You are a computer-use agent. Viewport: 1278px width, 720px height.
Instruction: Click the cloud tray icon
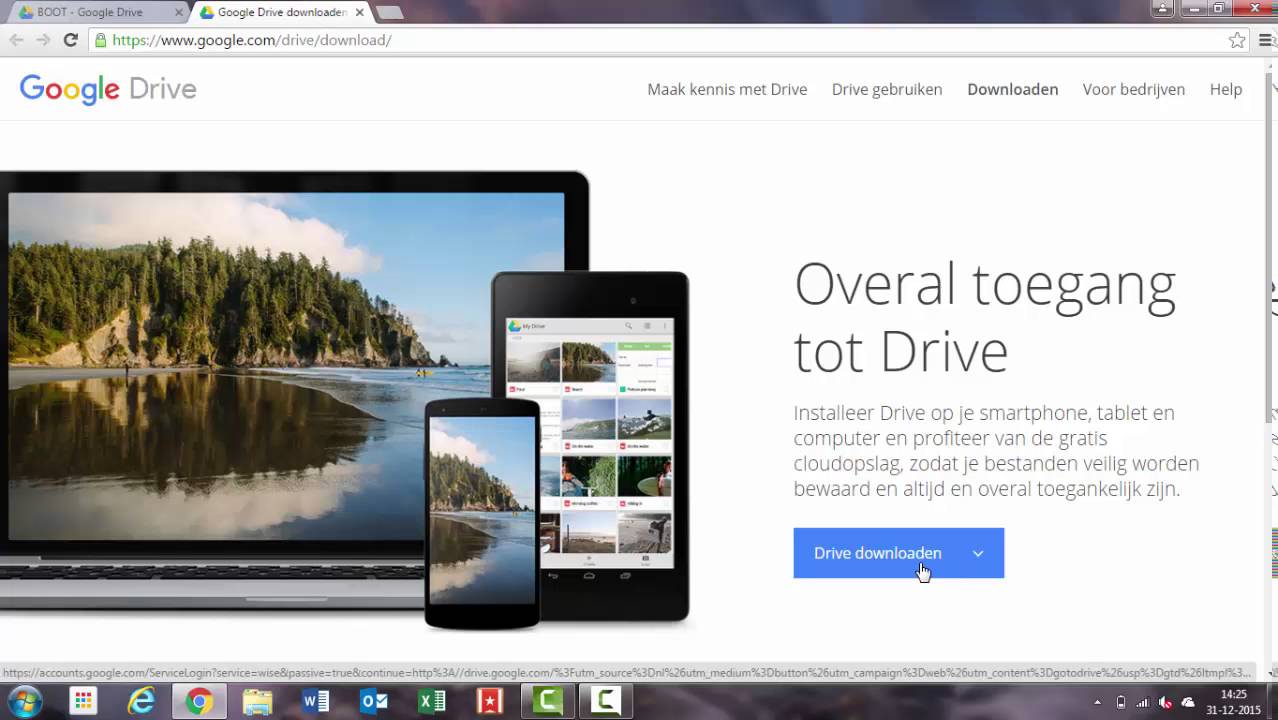click(x=1188, y=702)
